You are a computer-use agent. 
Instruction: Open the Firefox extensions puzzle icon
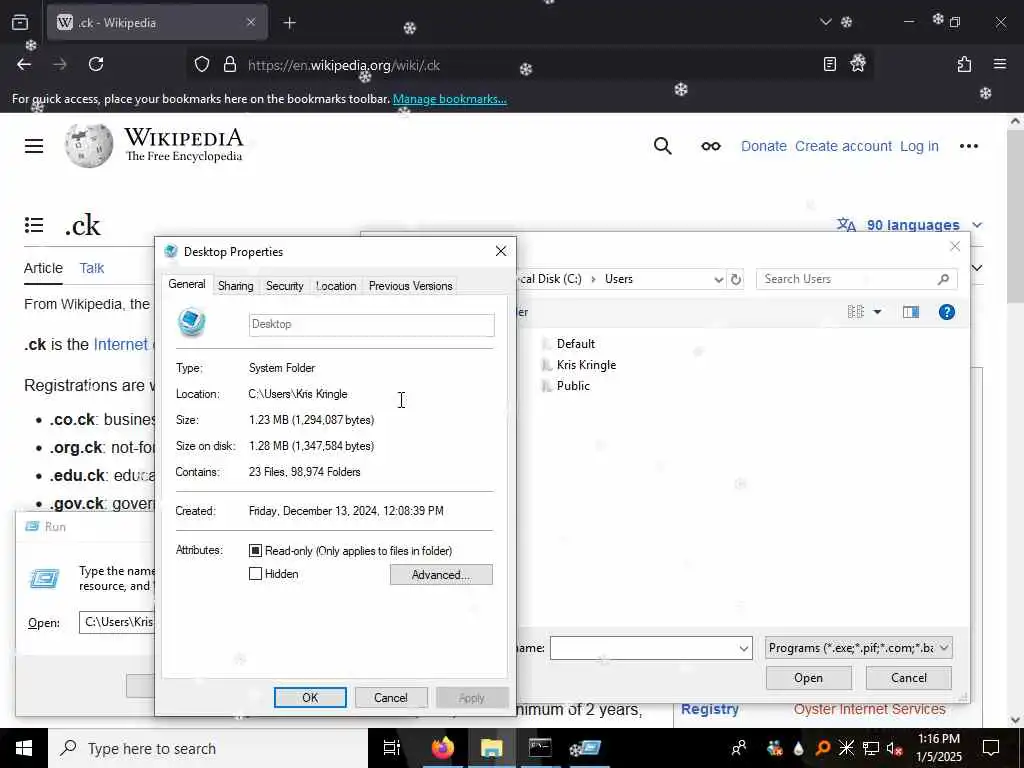pyautogui.click(x=965, y=64)
